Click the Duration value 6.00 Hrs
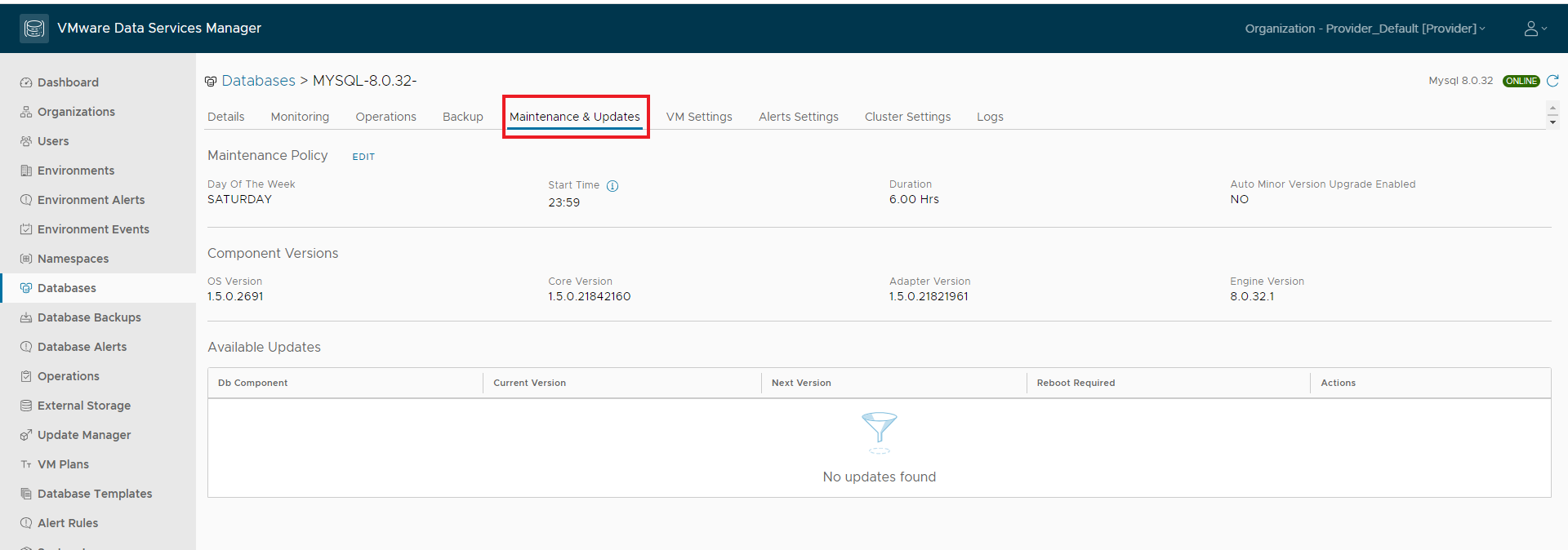The width and height of the screenshot is (1568, 550). [914, 199]
